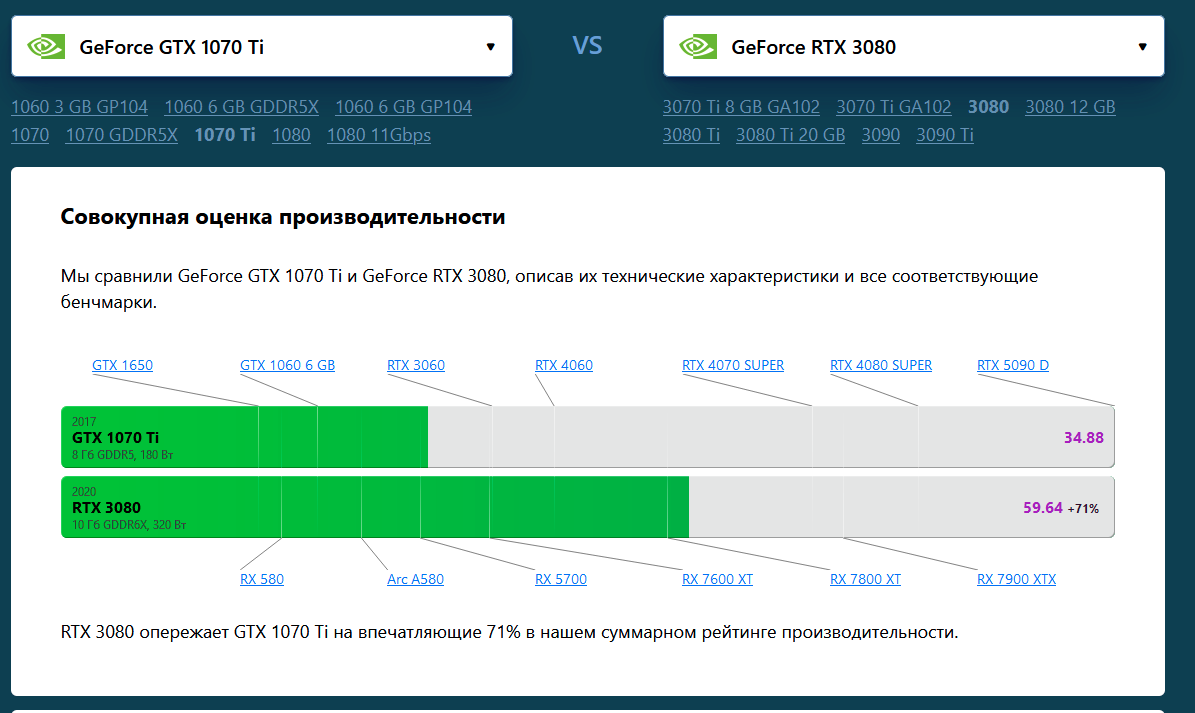Select the 3070 Ti GA102 link
Image resolution: width=1195 pixels, height=713 pixels.
[893, 107]
